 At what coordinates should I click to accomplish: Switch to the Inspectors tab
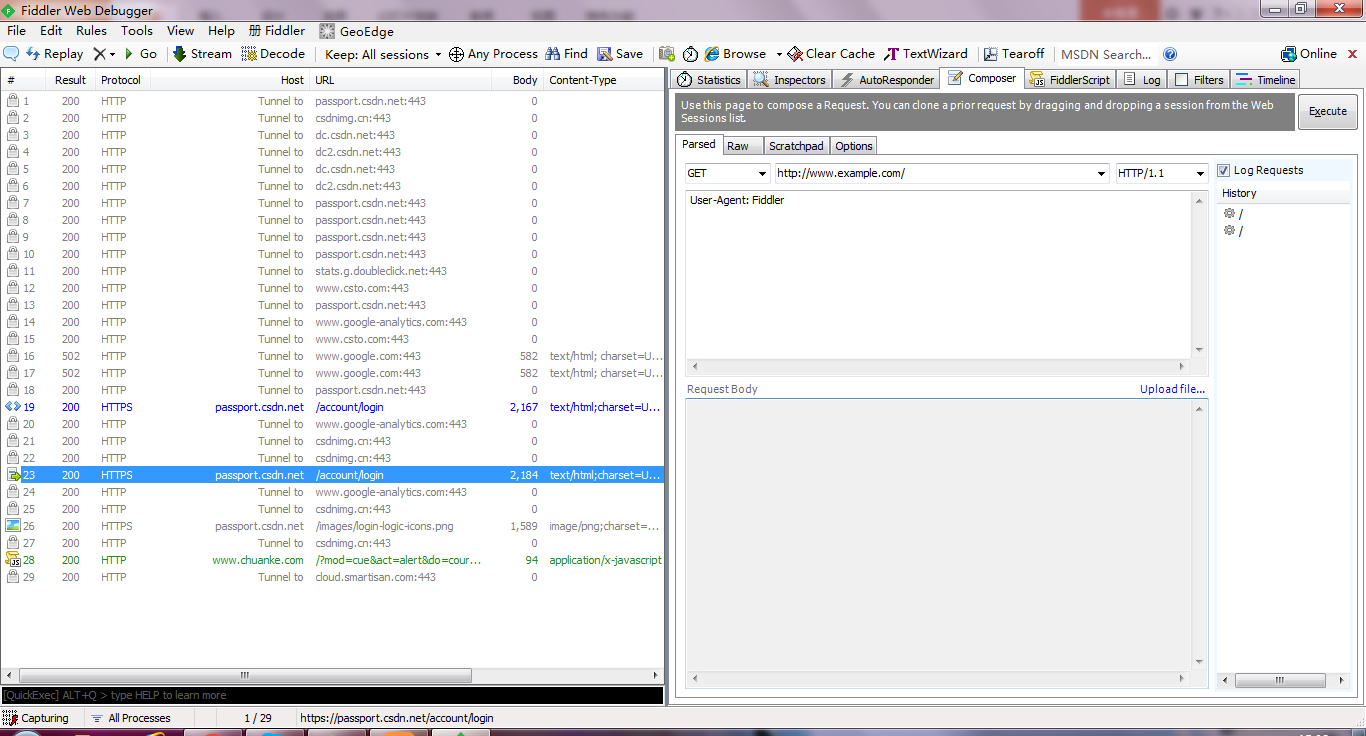click(x=790, y=80)
